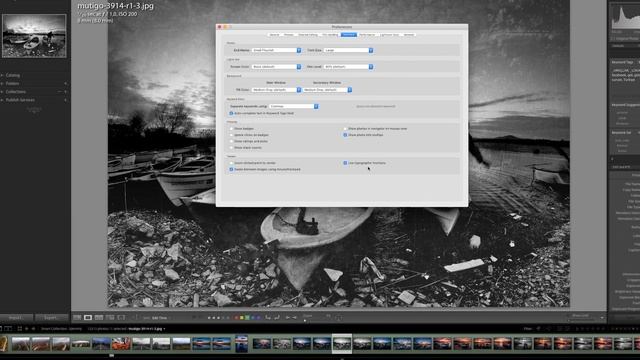Set rating with the first star

pos(209,318)
